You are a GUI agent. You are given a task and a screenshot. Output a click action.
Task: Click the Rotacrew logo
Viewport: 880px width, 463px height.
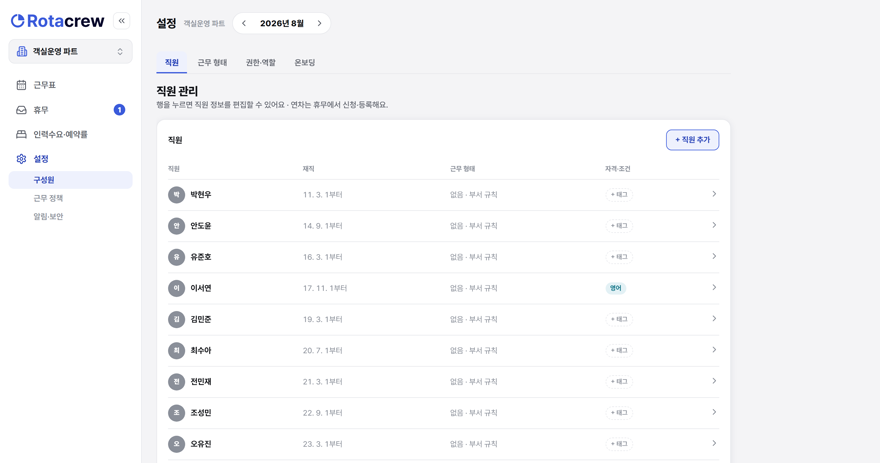57,21
